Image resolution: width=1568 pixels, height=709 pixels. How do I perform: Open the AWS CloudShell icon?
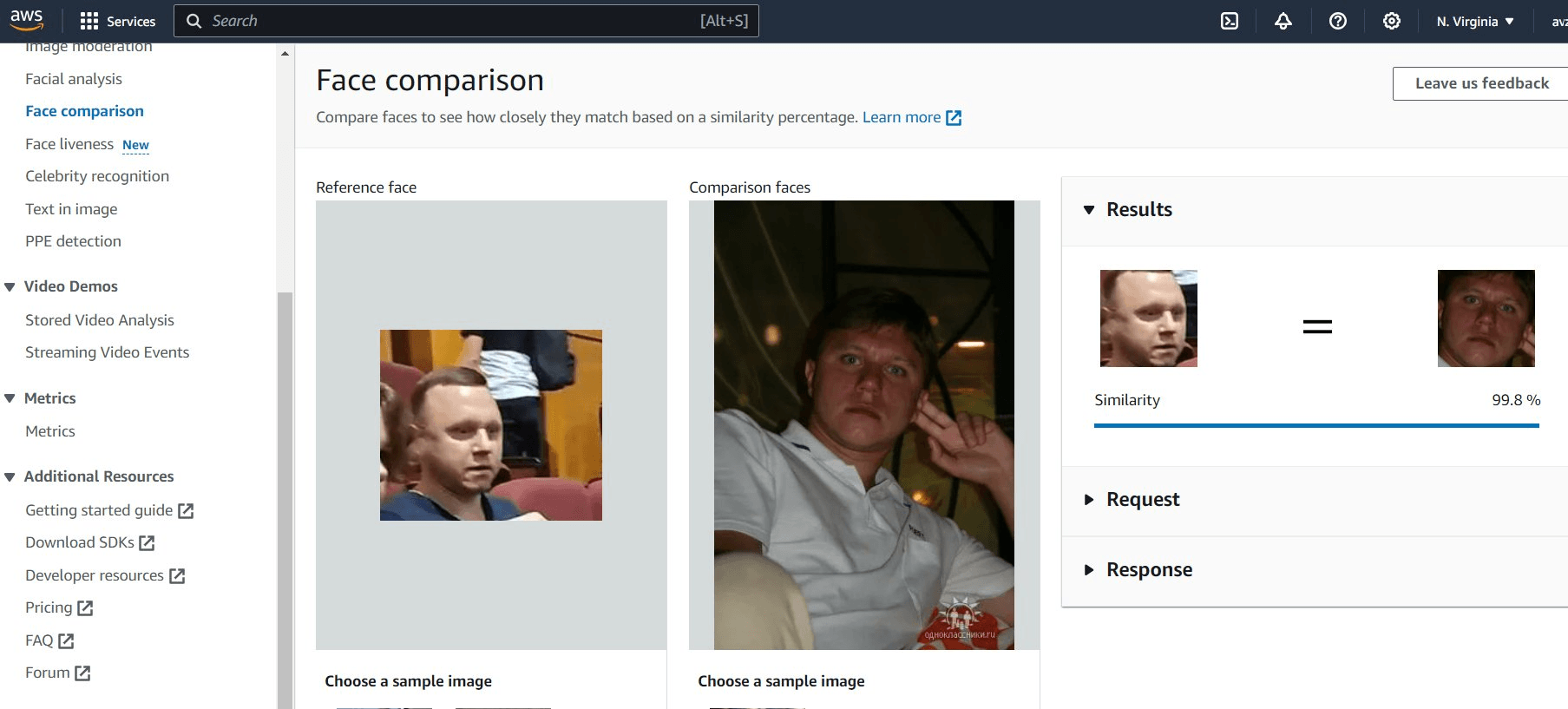click(1230, 21)
